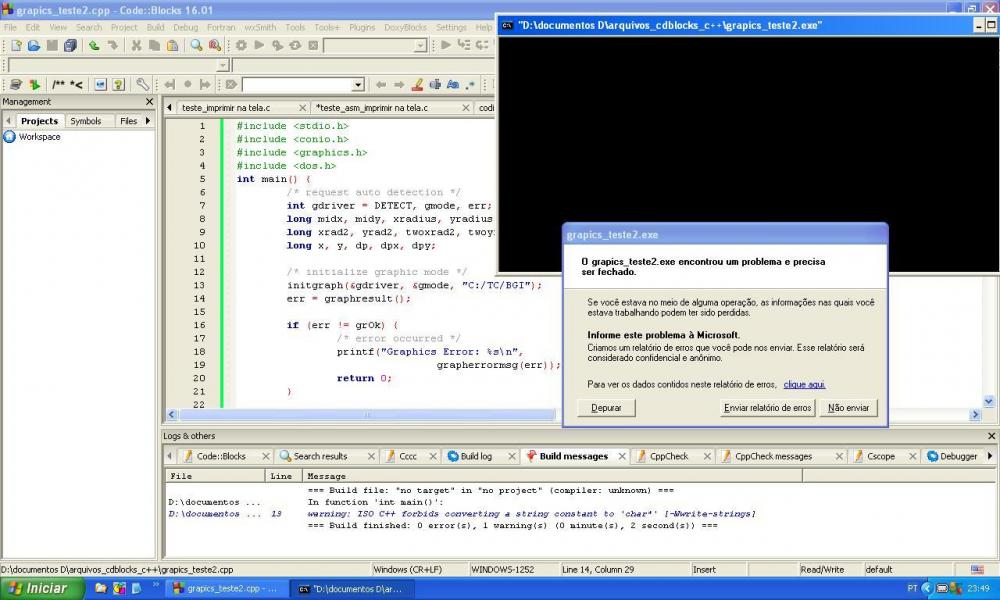Click the Open file toolbar icon
Image resolution: width=1000 pixels, height=600 pixels.
(x=33, y=45)
